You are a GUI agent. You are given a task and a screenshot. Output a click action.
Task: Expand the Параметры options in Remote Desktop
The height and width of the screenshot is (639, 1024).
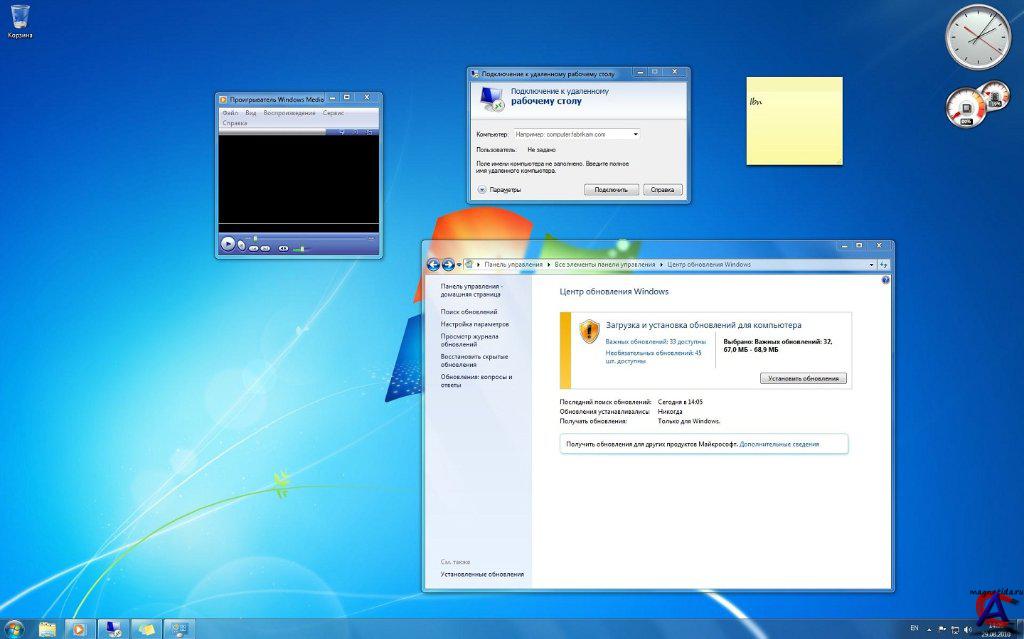pyautogui.click(x=481, y=190)
